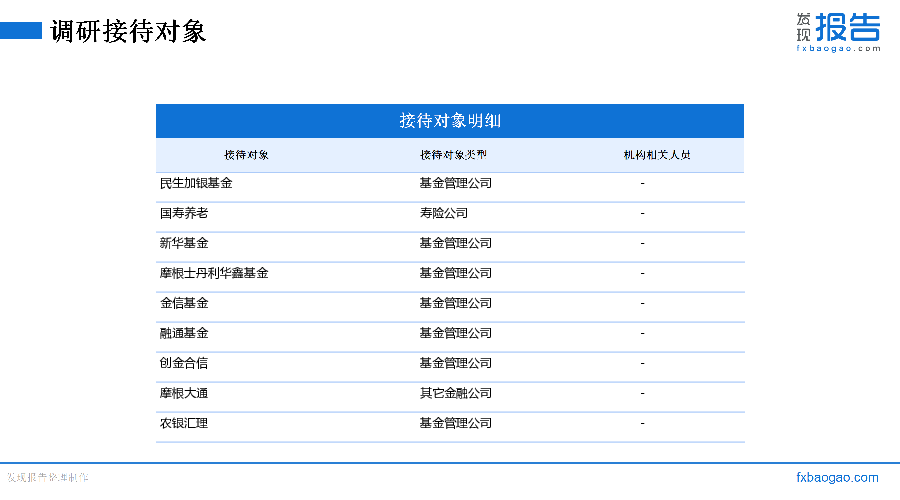
Task: Click 其它金融公司 type in 摩根大通 row
Action: (456, 393)
